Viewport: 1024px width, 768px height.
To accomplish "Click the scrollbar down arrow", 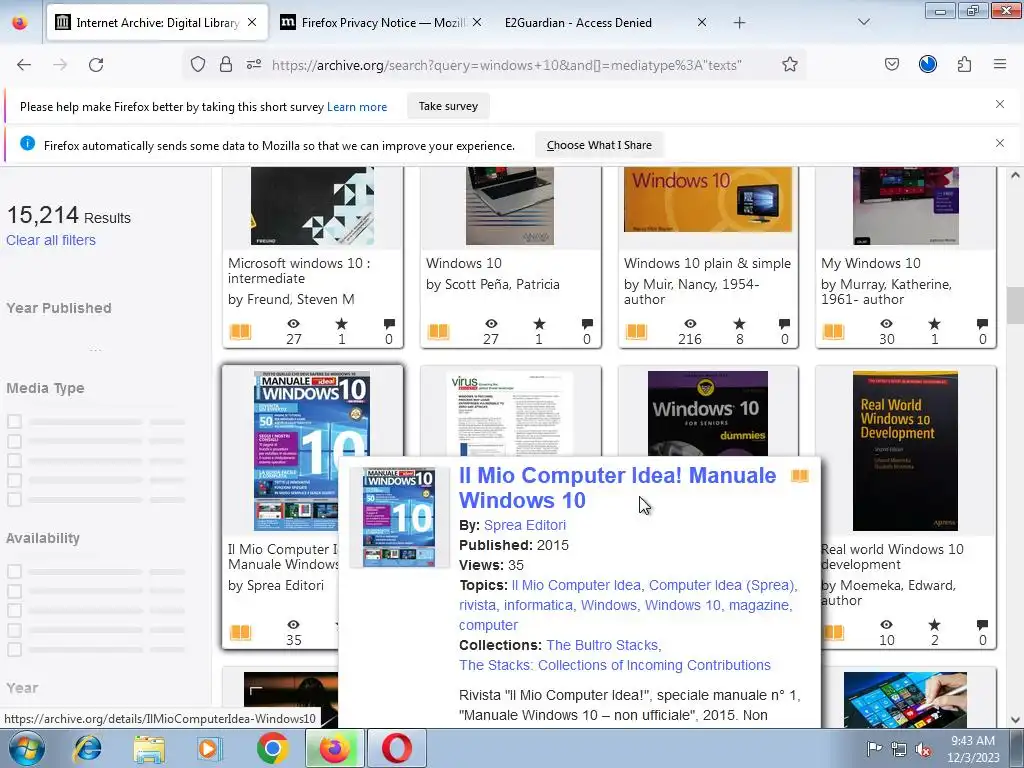I will [x=1015, y=720].
